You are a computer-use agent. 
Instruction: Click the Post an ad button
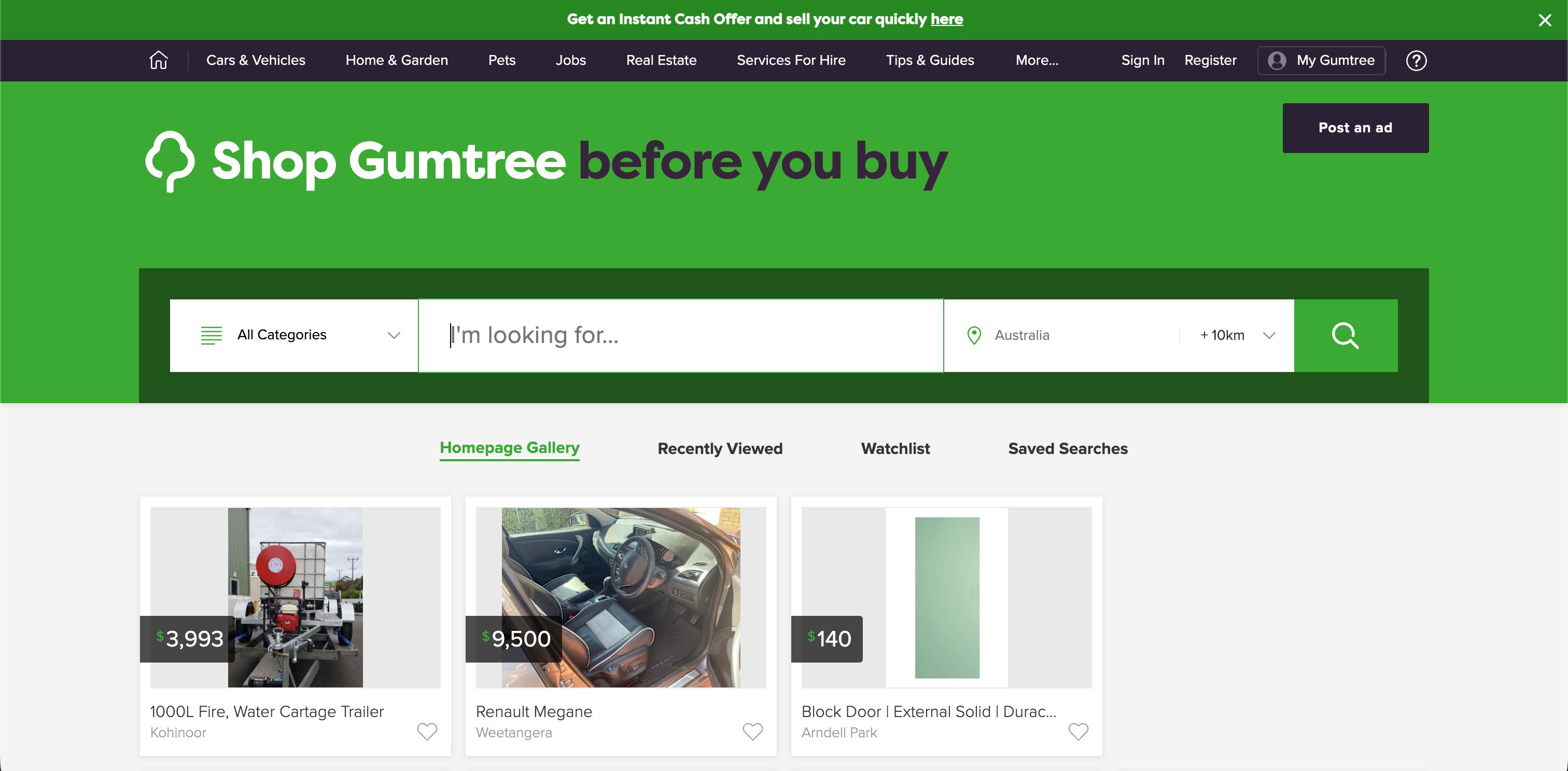pos(1355,128)
